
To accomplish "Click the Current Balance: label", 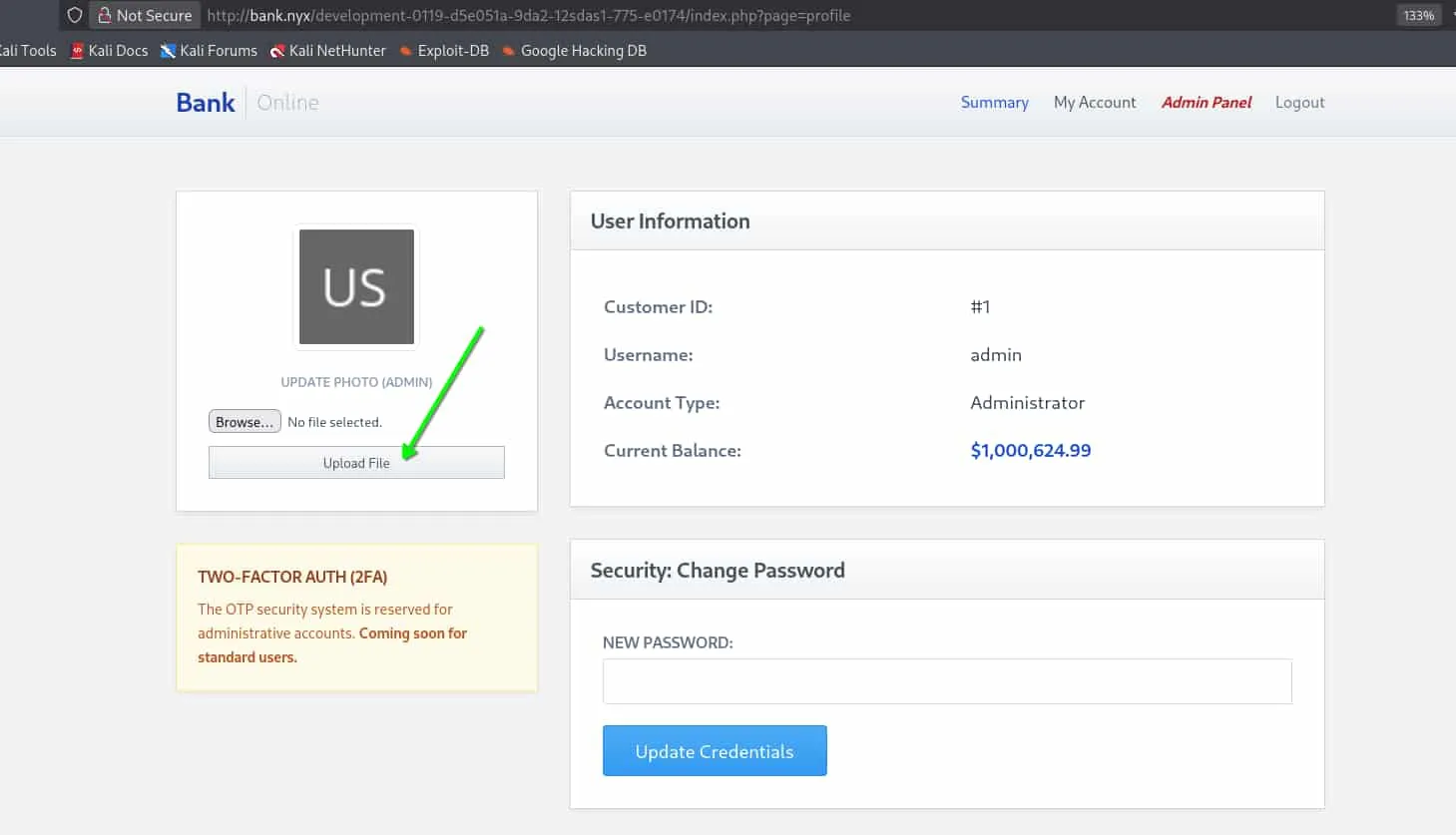I will tap(673, 451).
